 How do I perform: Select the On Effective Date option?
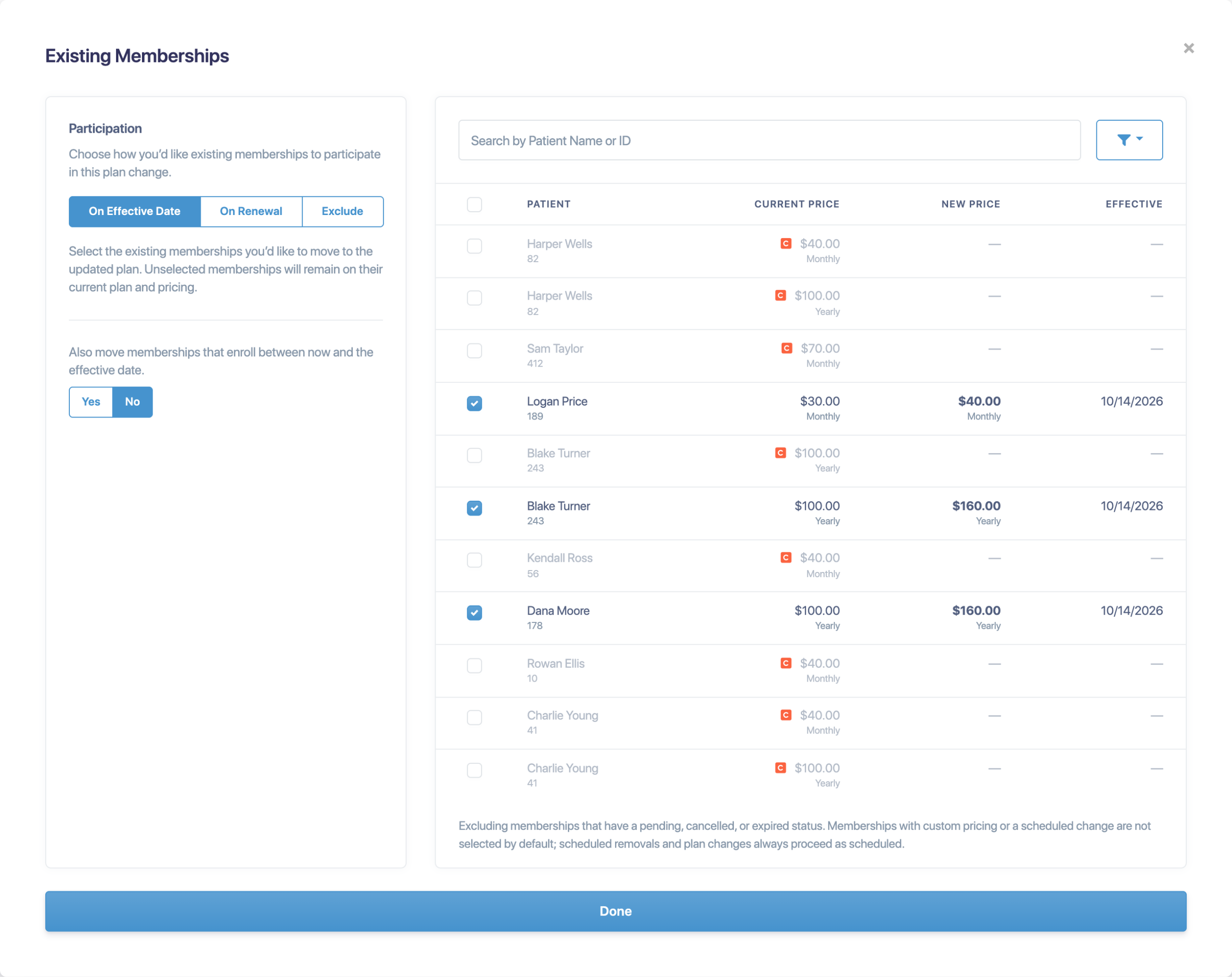click(x=135, y=211)
